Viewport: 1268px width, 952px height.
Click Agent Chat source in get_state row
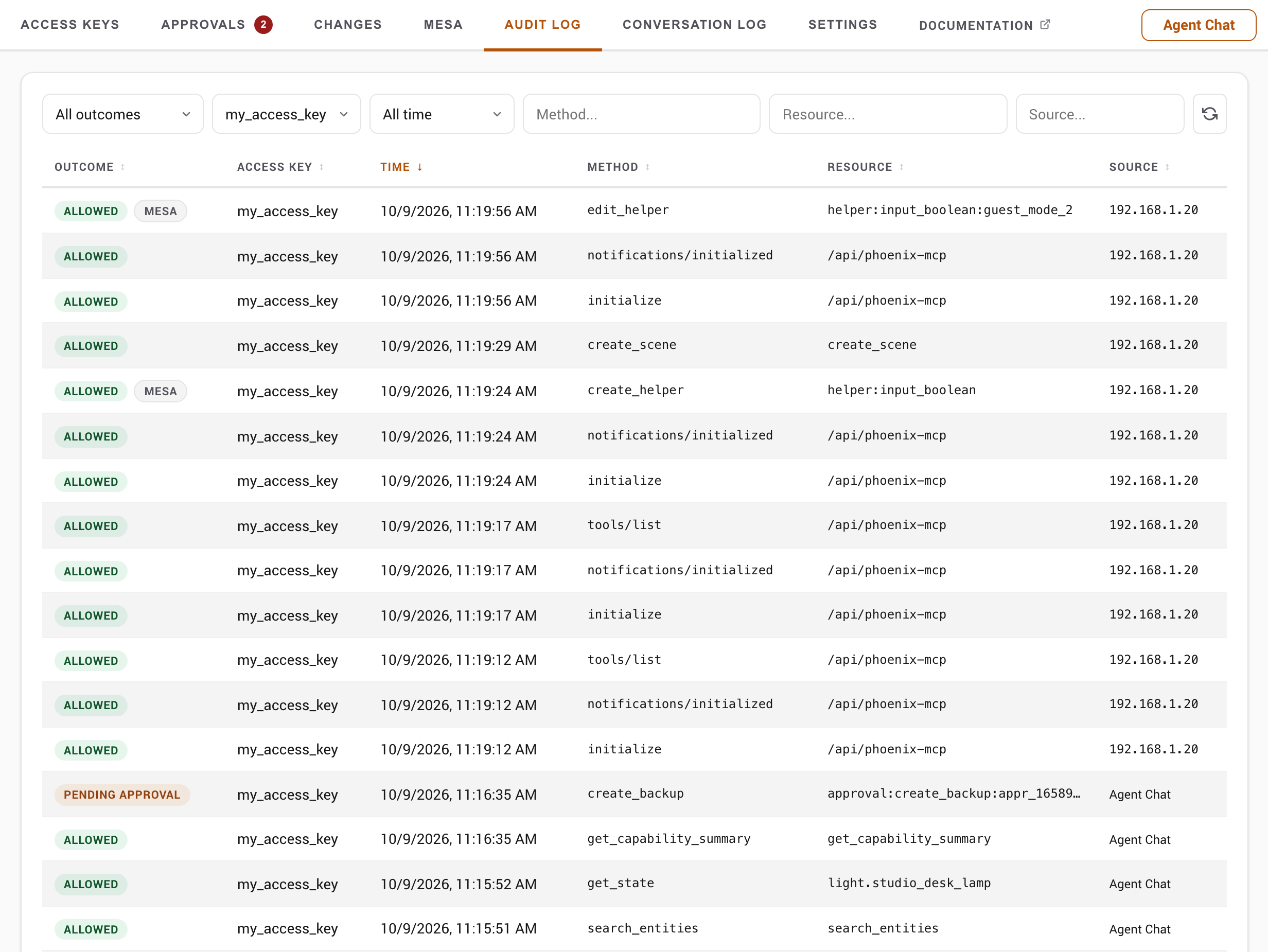tap(1139, 884)
